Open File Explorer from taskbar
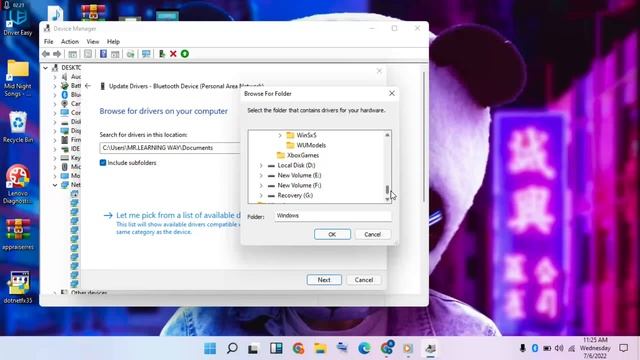Screen dimensions: 640x360 [320, 348]
